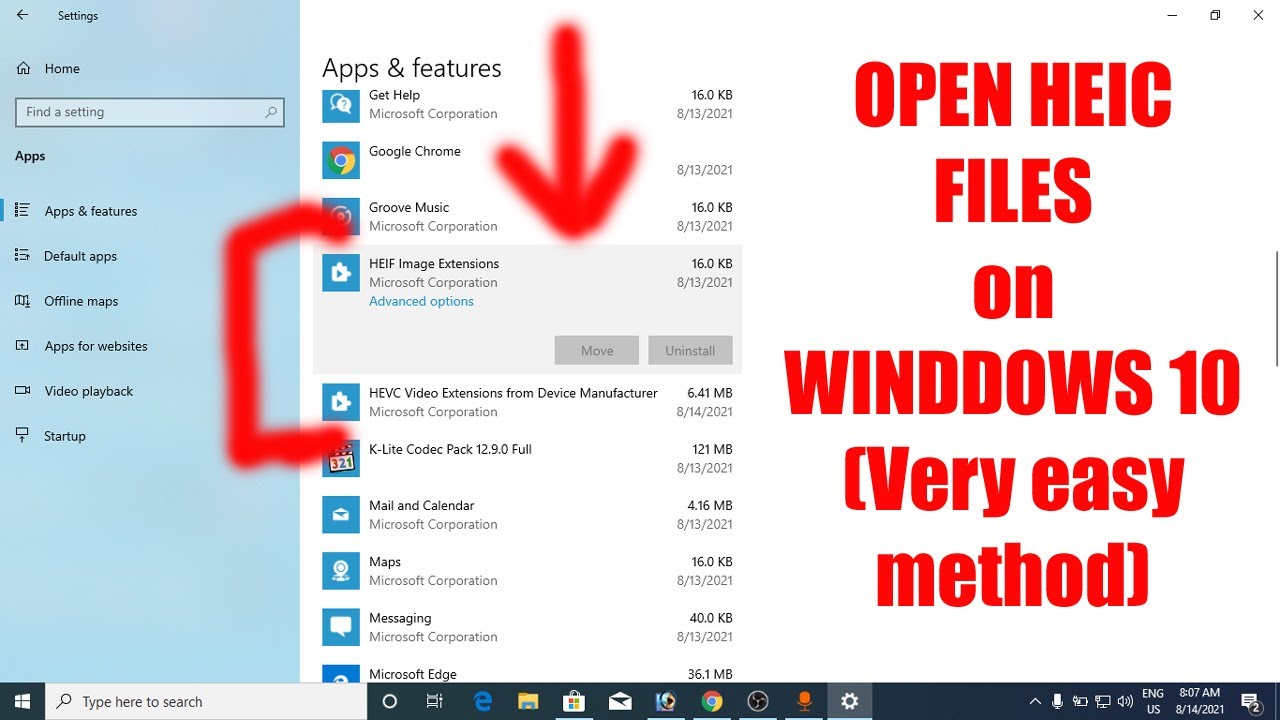Open OBS Studio from the taskbar
1280x720 pixels.
click(758, 701)
